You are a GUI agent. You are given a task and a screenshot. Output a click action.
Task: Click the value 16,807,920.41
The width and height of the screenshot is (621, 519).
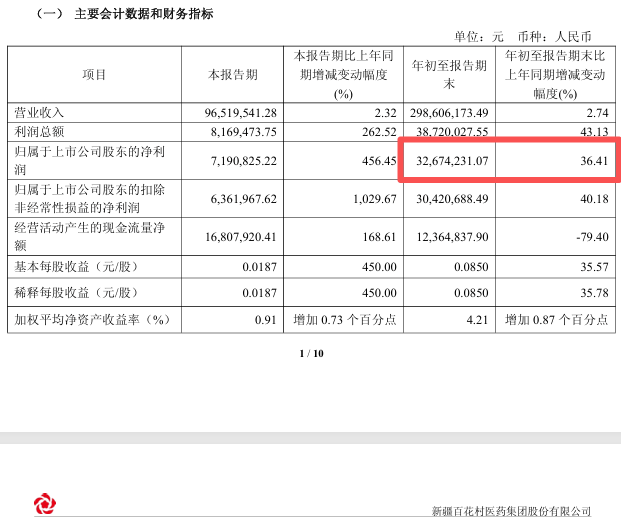click(241, 237)
